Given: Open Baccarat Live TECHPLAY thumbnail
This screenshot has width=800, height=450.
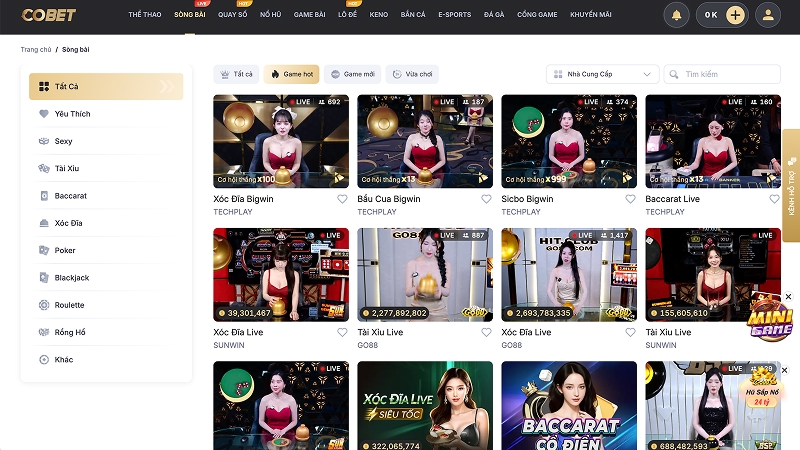Looking at the screenshot, I should pos(713,141).
